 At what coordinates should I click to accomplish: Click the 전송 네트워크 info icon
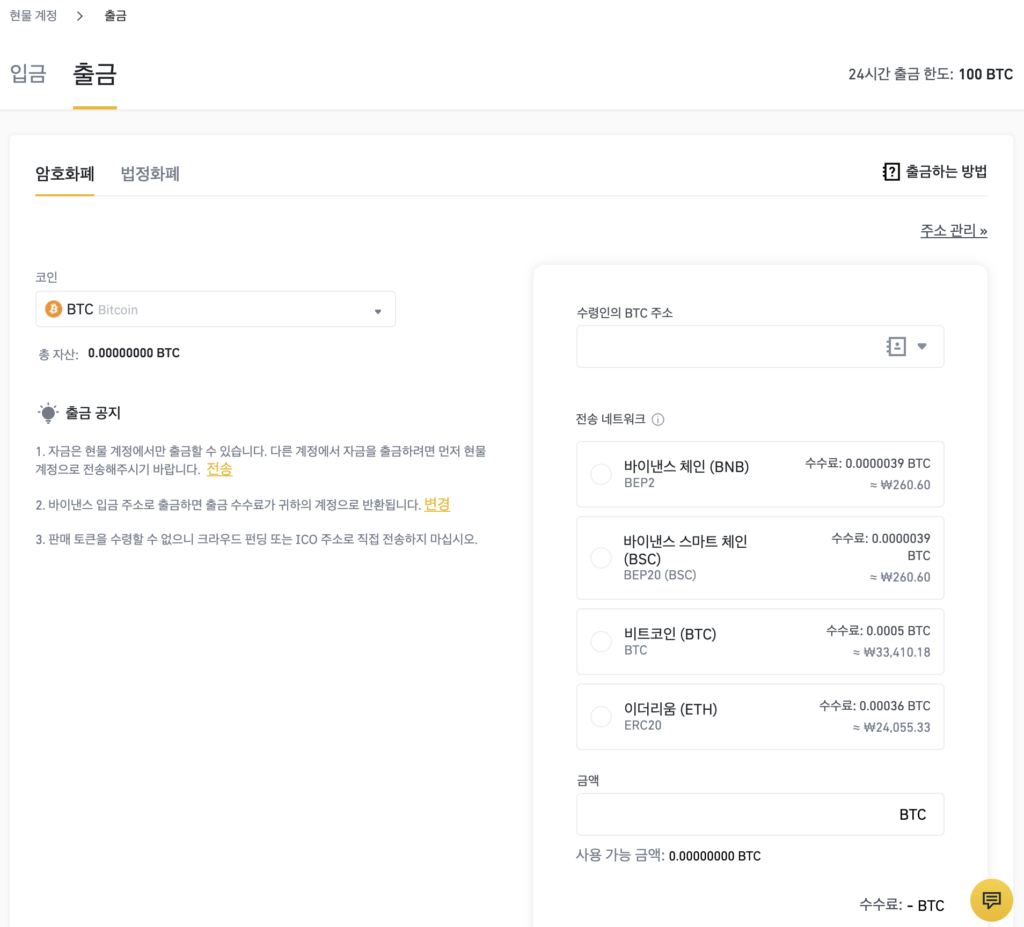(658, 420)
